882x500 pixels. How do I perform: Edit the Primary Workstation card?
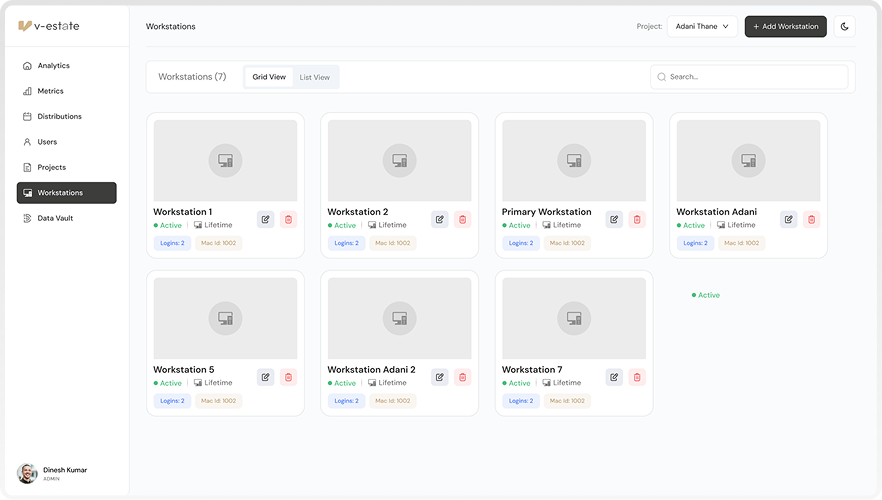pos(614,219)
